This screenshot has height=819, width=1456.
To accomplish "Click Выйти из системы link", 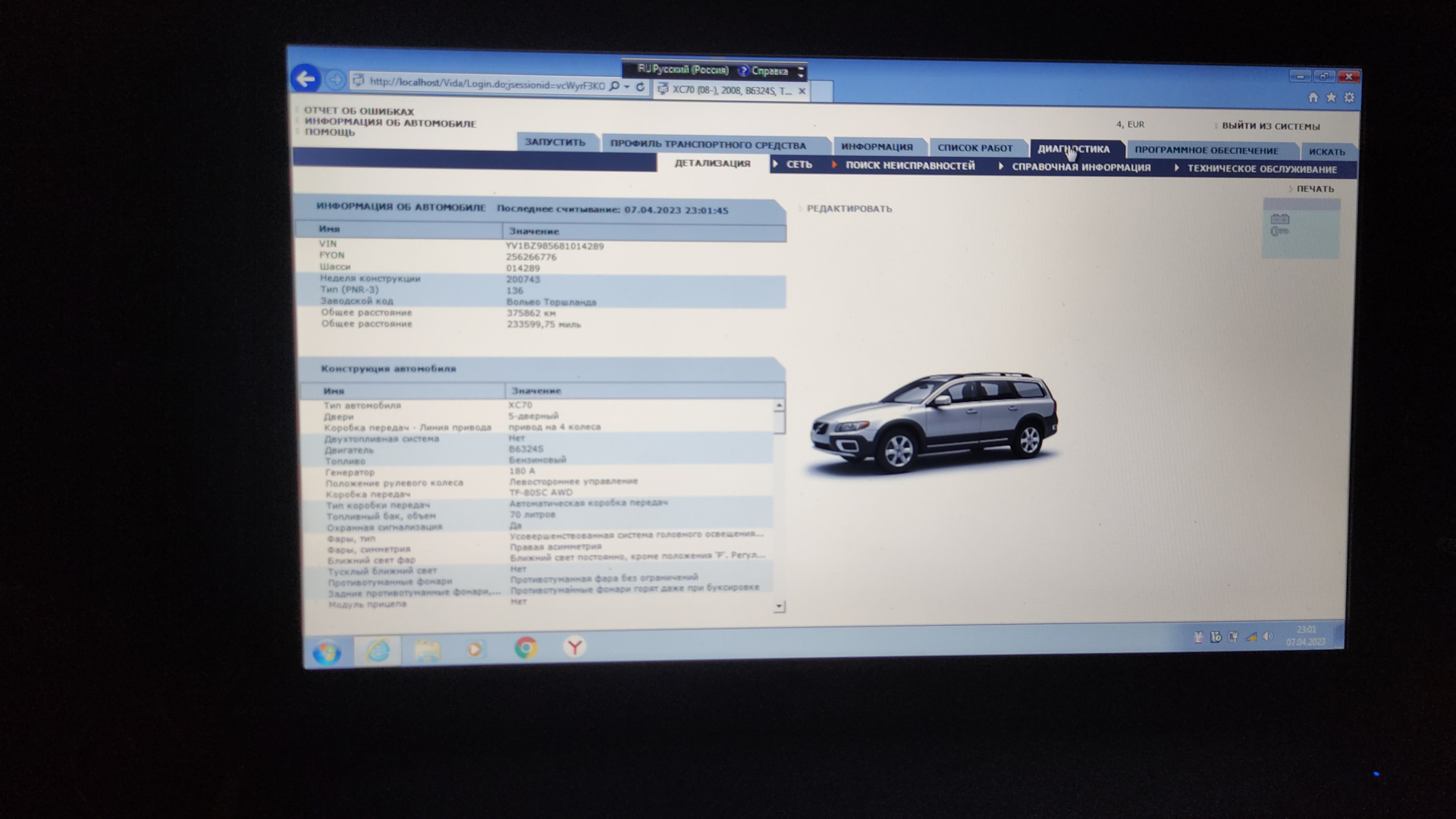I will click(1270, 127).
